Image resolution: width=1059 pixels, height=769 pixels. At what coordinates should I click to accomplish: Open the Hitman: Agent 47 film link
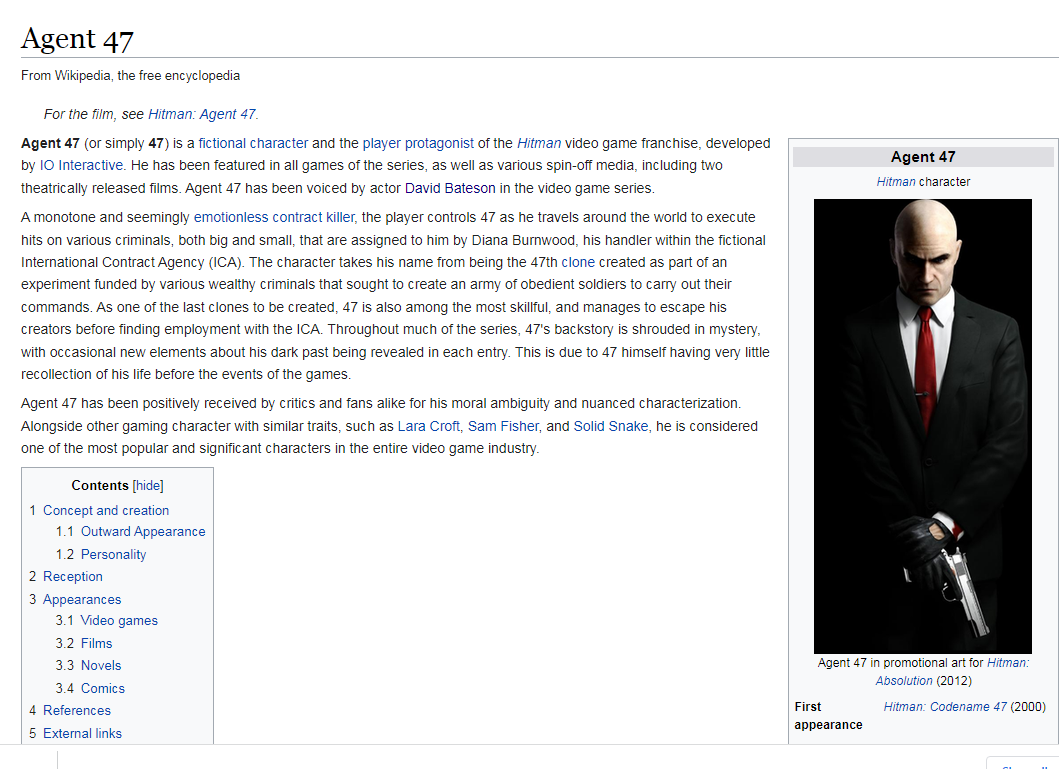(x=202, y=114)
